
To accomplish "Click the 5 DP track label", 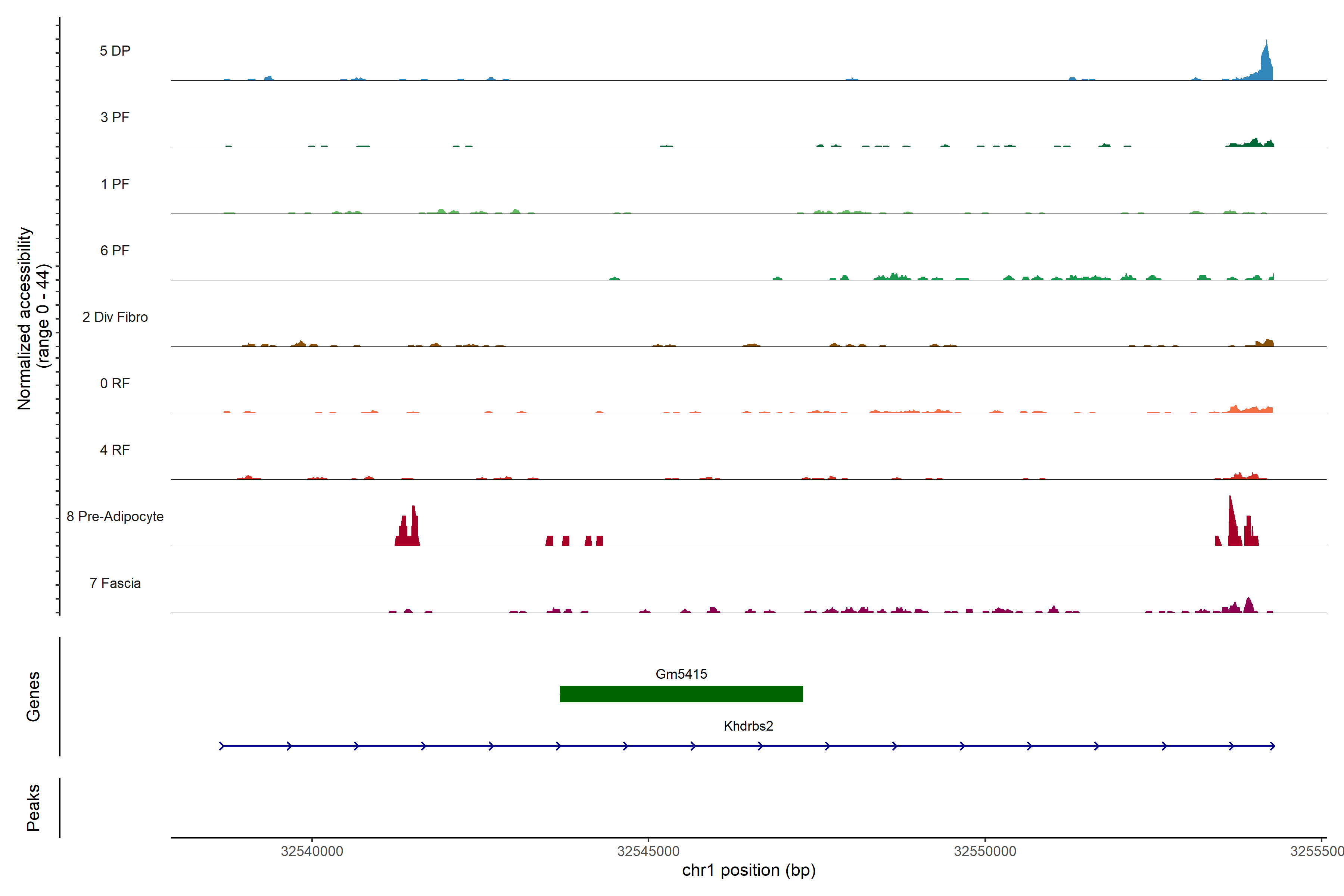I will (x=115, y=51).
